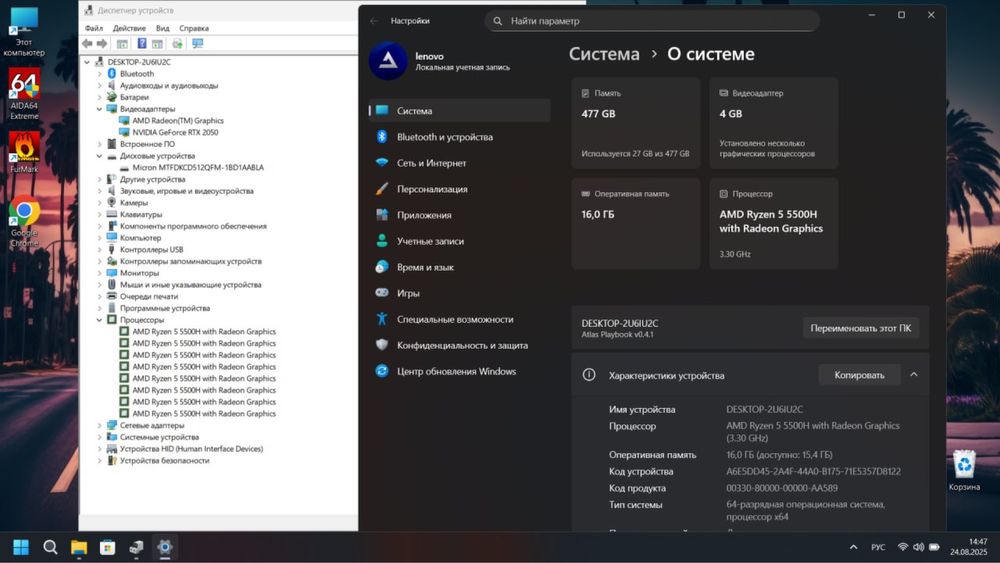Screen dimensions: 1000x563
Task: Click the Wi-Fi icon in system tray
Action: point(902,547)
